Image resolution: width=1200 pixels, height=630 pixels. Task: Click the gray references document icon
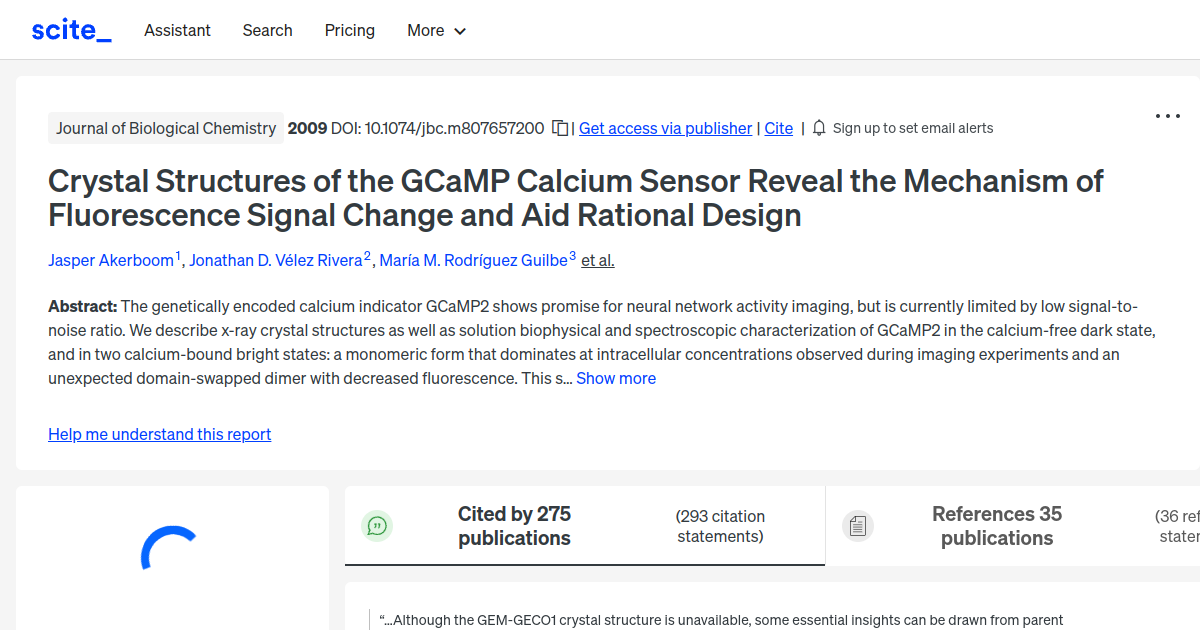pos(858,525)
